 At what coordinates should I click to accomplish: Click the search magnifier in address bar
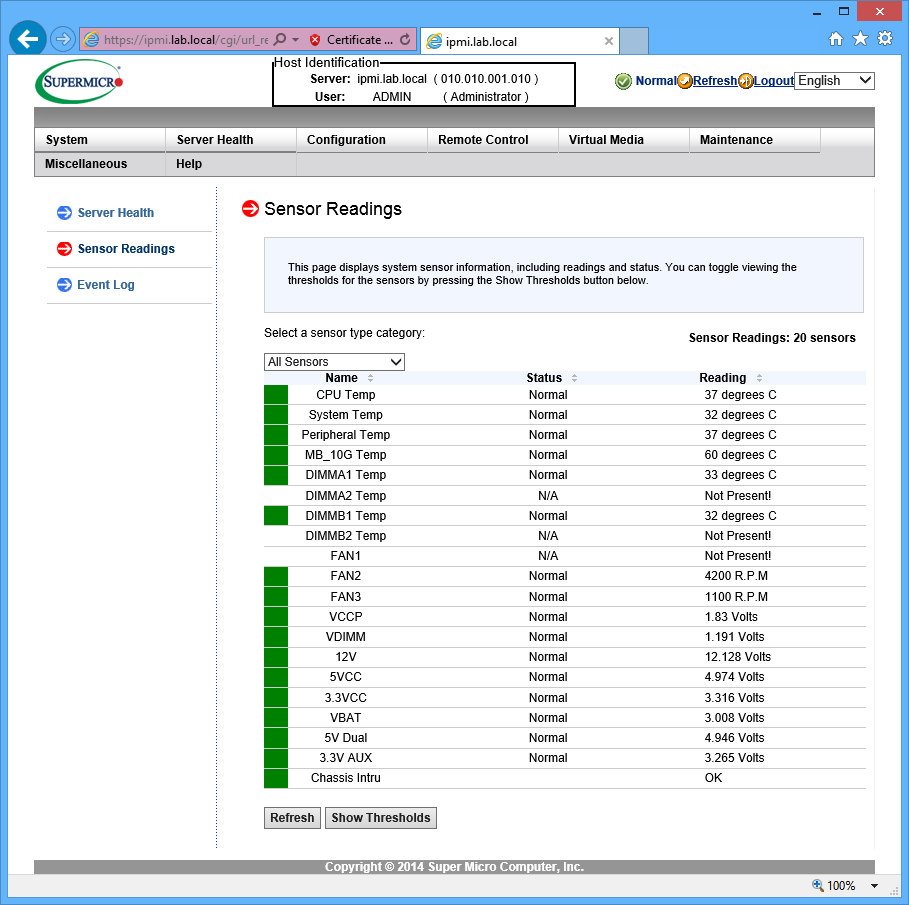coord(279,39)
